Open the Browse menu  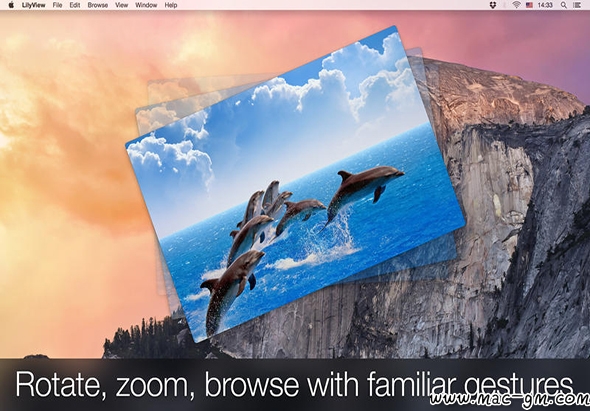point(97,5)
